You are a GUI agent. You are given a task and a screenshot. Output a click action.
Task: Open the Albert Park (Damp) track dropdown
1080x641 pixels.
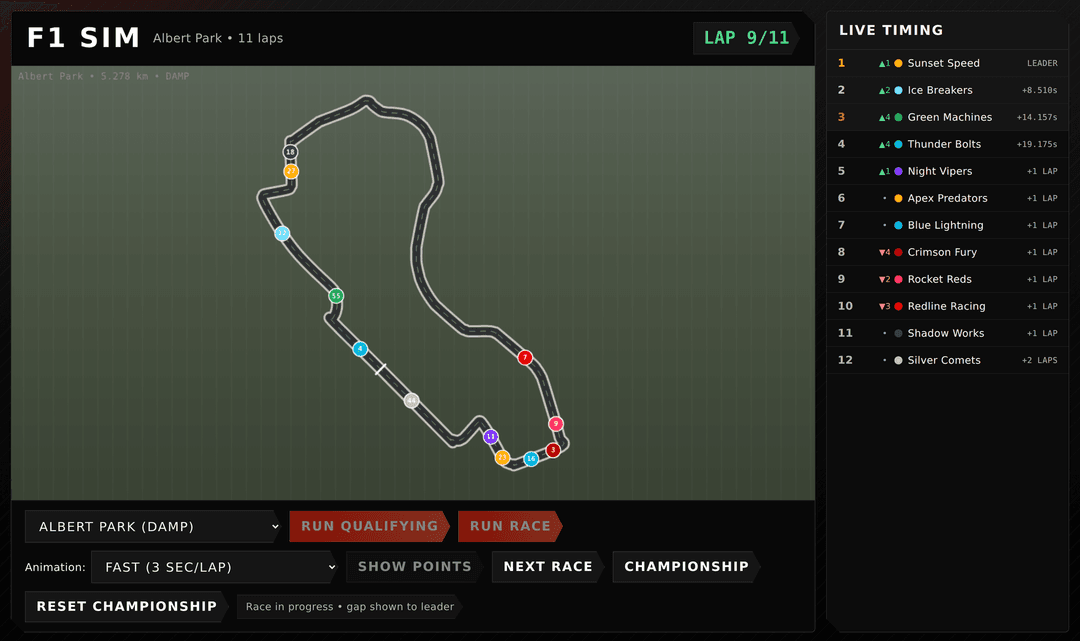[153, 527]
